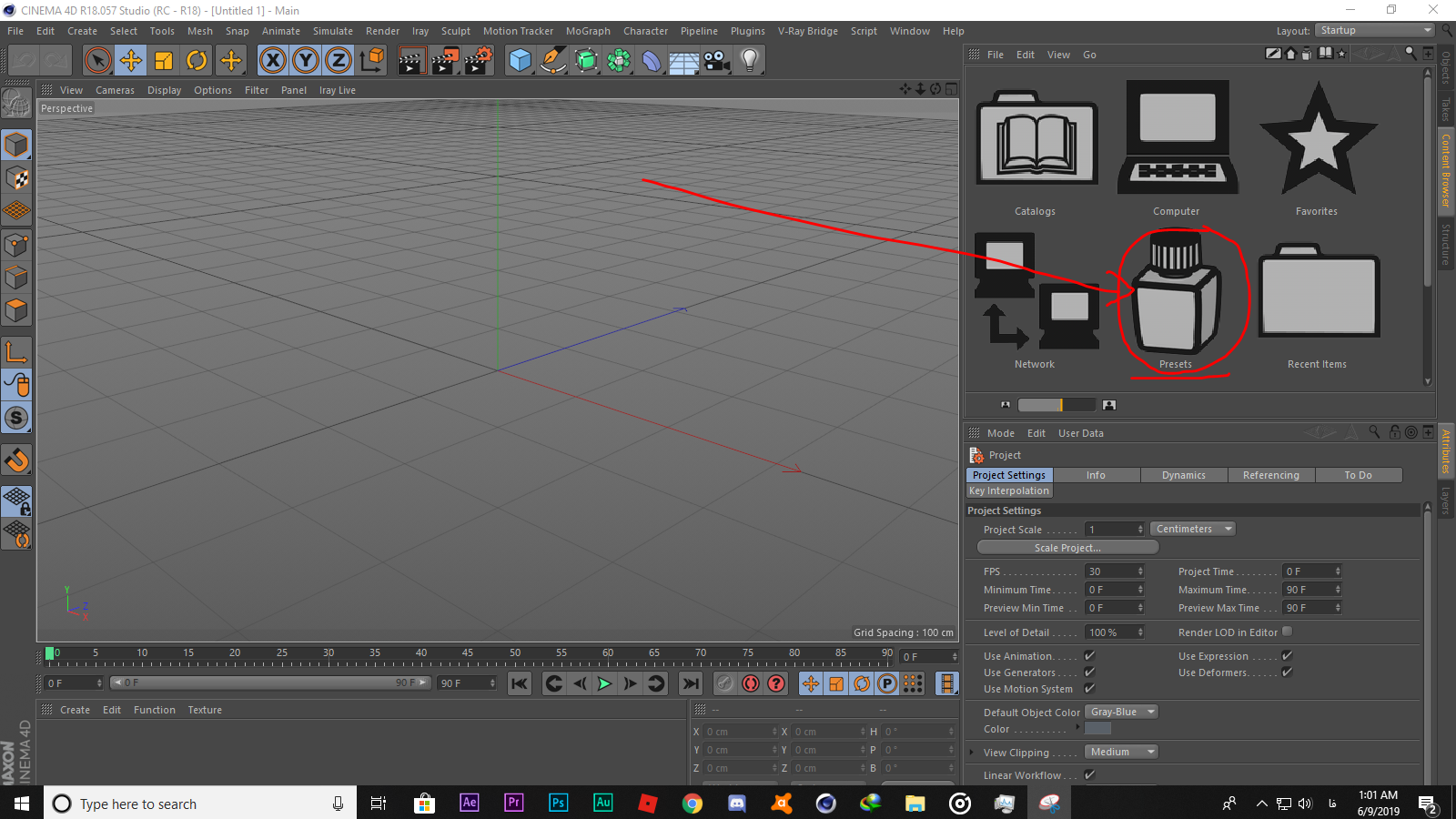Switch to the Dynamics tab

pyautogui.click(x=1184, y=475)
